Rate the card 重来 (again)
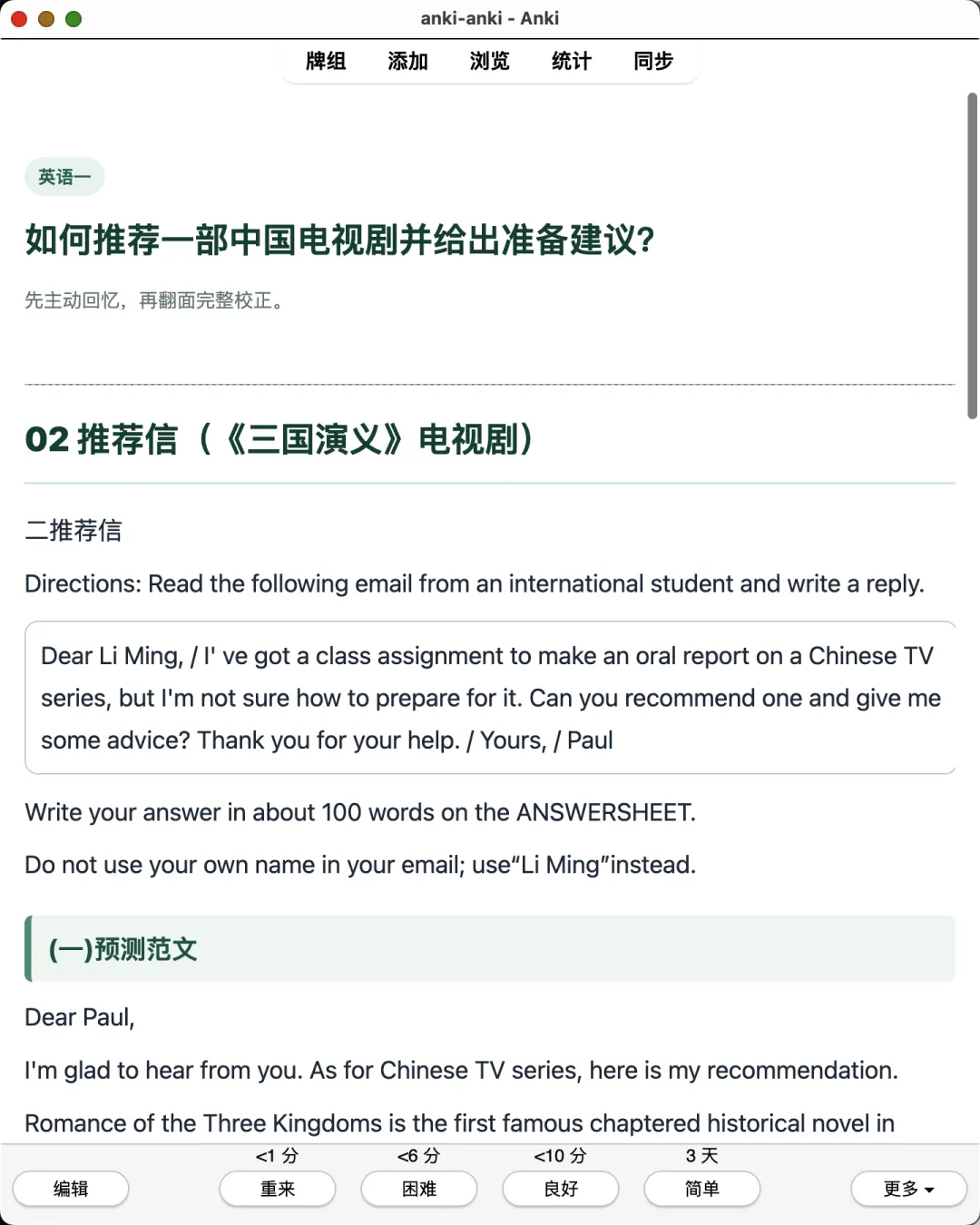Image resolution: width=980 pixels, height=1225 pixels. point(278,1189)
